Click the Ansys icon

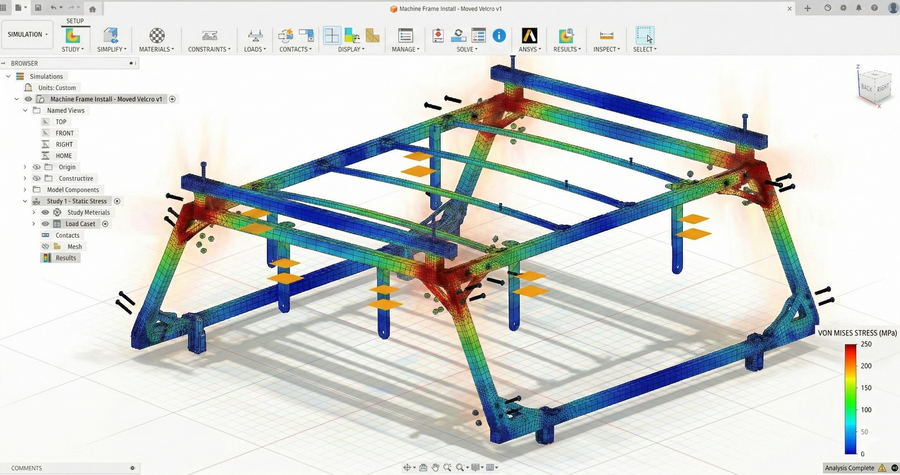click(529, 36)
